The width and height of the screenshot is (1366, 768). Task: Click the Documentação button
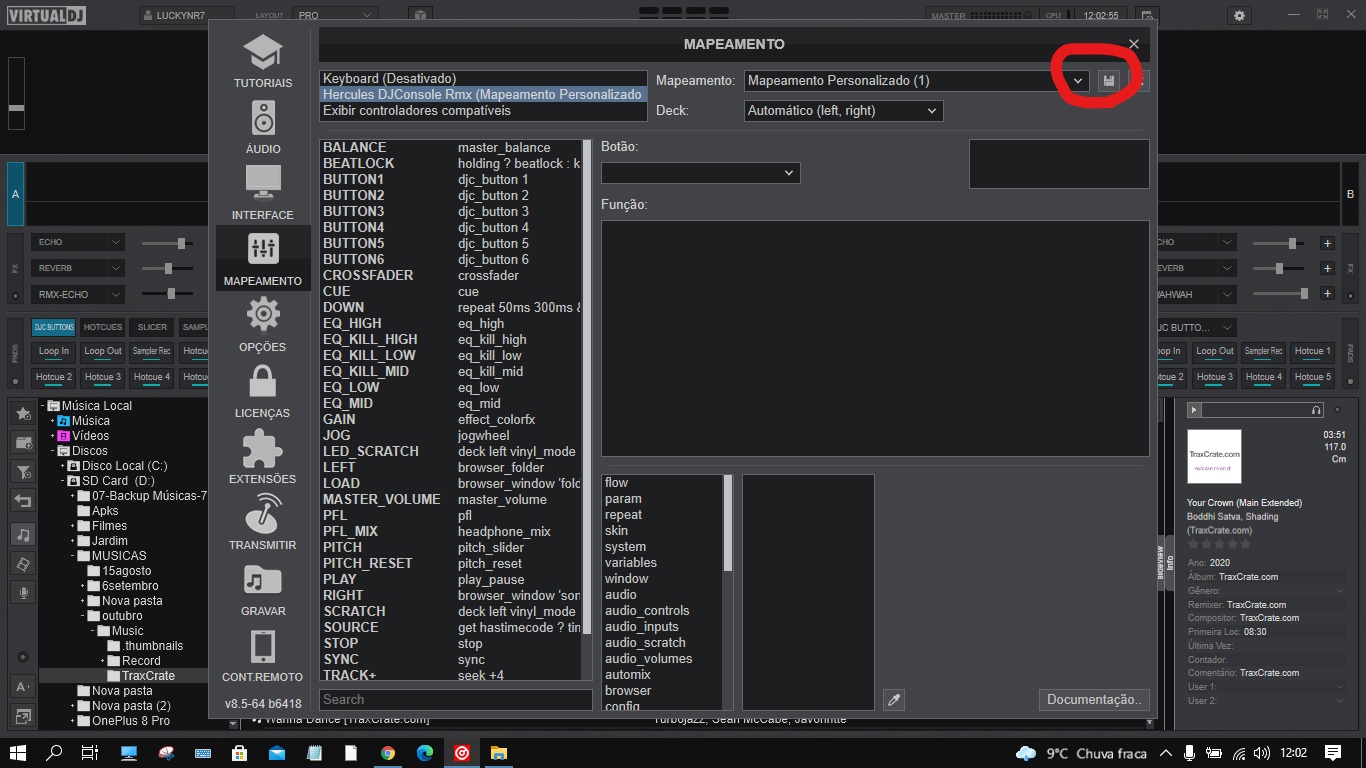click(1094, 700)
